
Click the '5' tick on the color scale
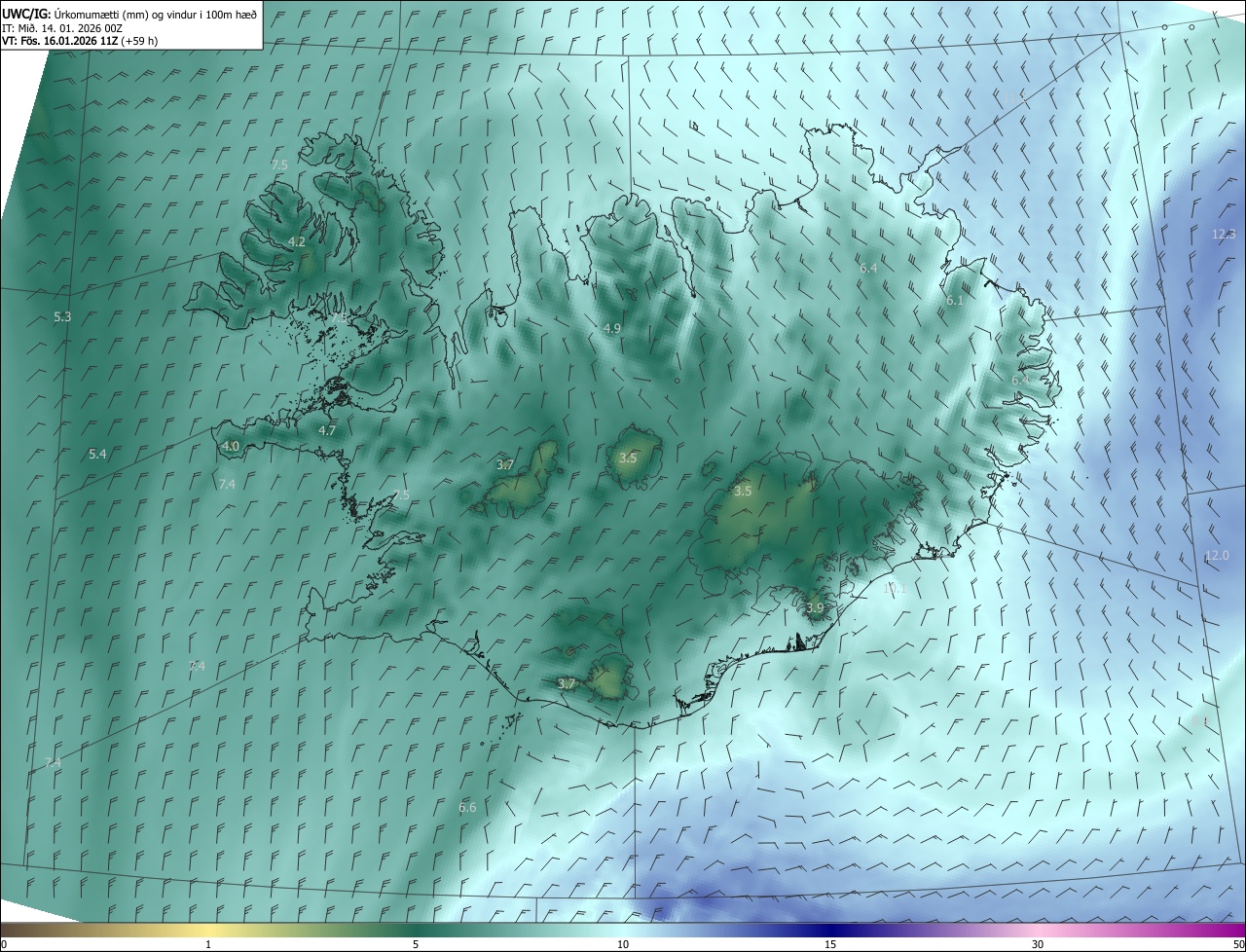click(416, 944)
